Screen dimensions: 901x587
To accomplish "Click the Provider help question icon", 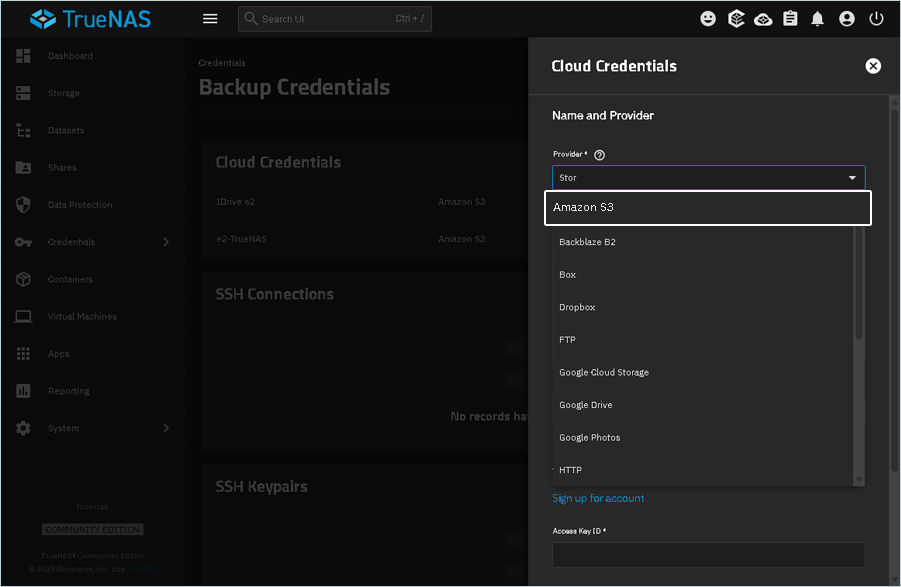I will 600,155.
